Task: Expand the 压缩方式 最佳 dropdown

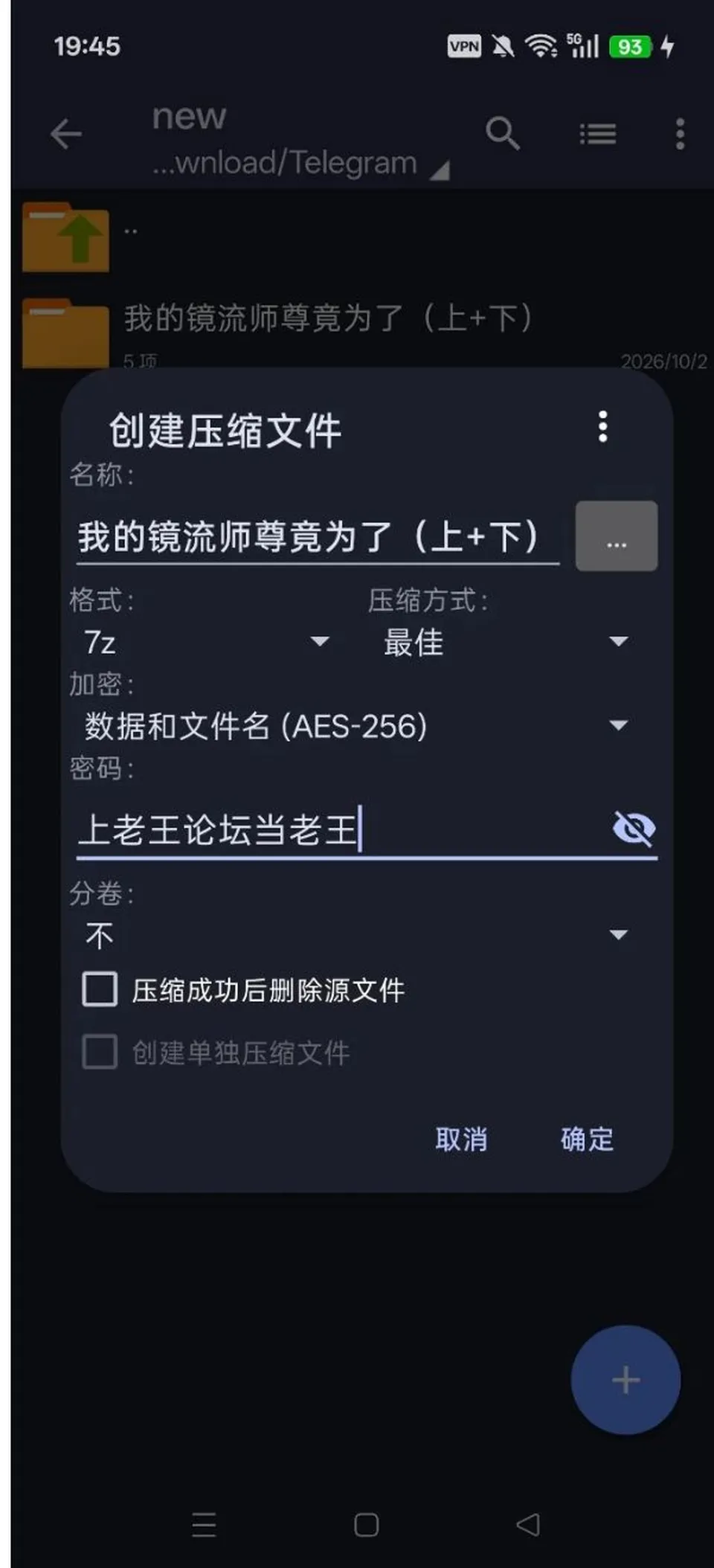Action: [x=506, y=642]
